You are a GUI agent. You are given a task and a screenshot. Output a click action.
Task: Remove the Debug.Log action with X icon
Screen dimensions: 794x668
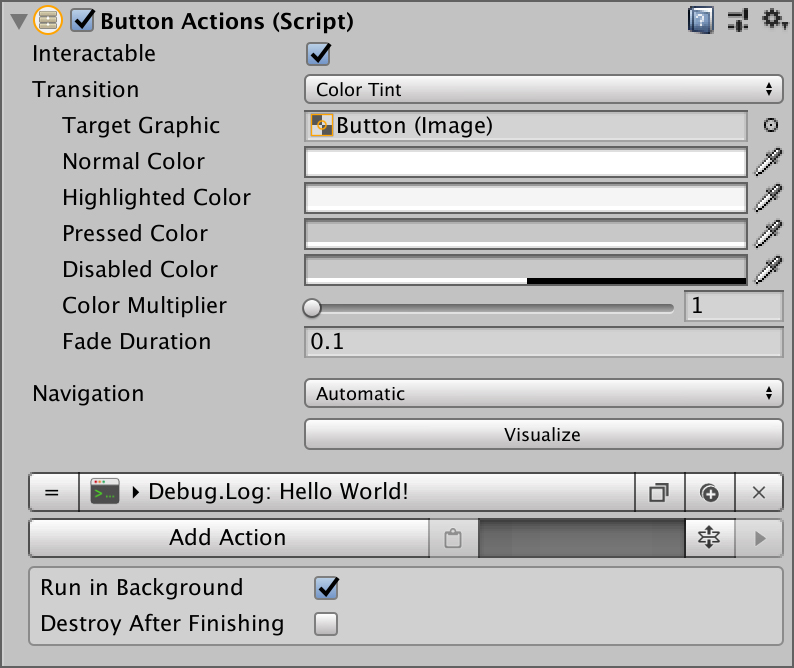pos(759,492)
